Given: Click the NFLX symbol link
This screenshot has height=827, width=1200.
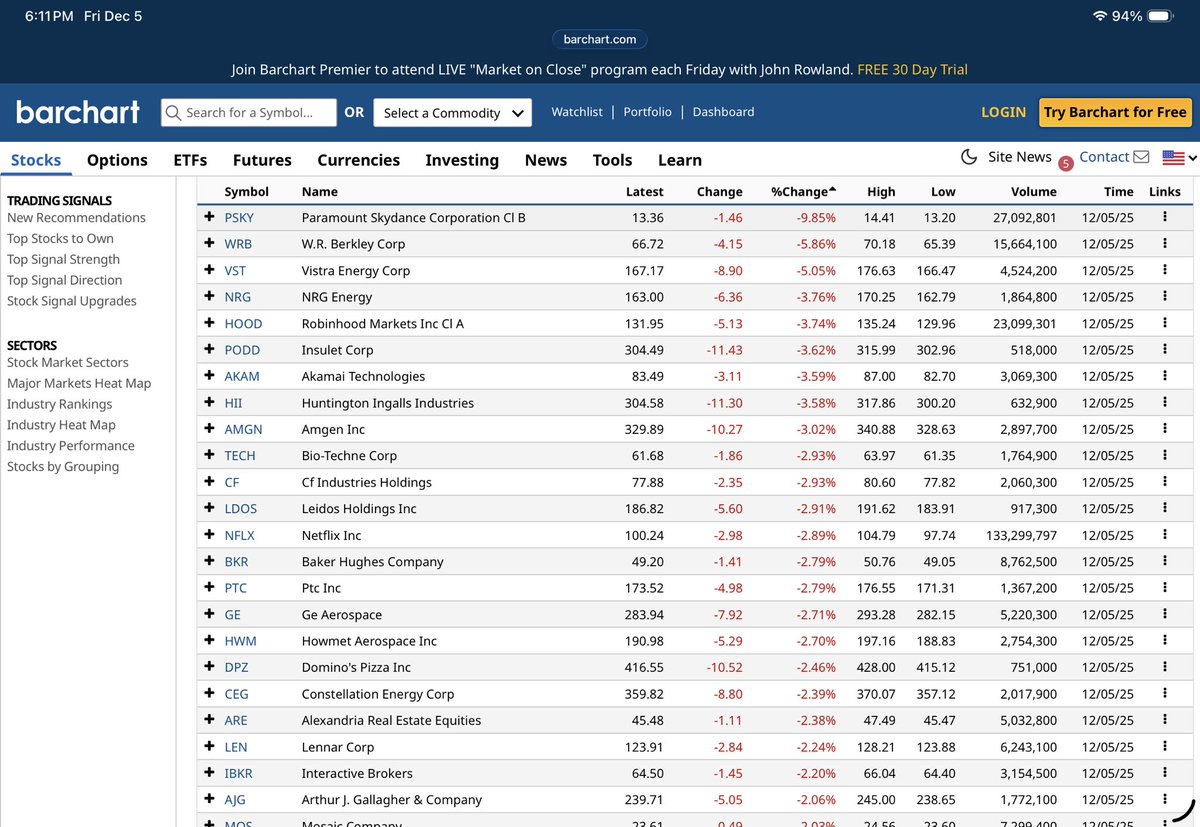Looking at the screenshot, I should coord(239,535).
